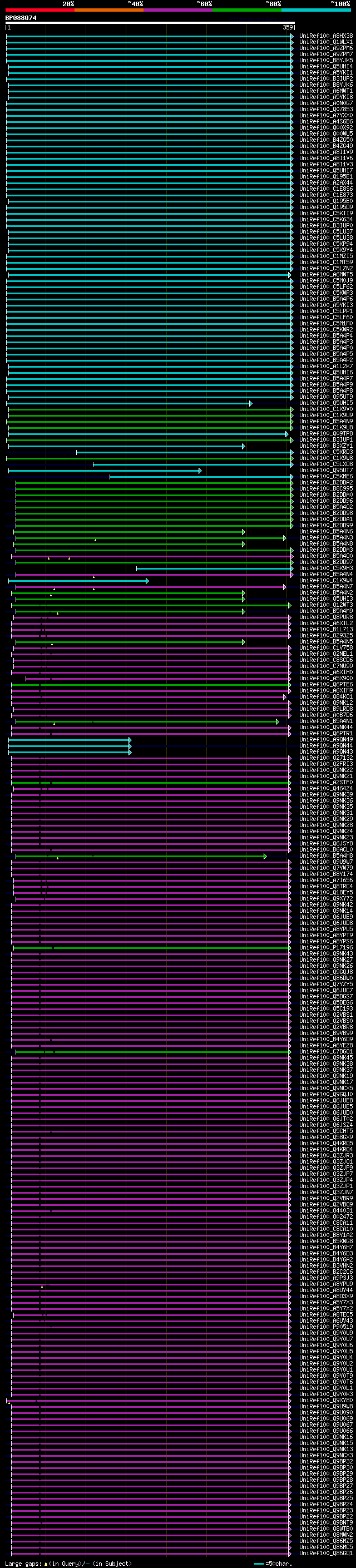This screenshot has width=356, height=1568.
Task: Open hit UniRef100_A8MX38
Action: (x=325, y=36)
